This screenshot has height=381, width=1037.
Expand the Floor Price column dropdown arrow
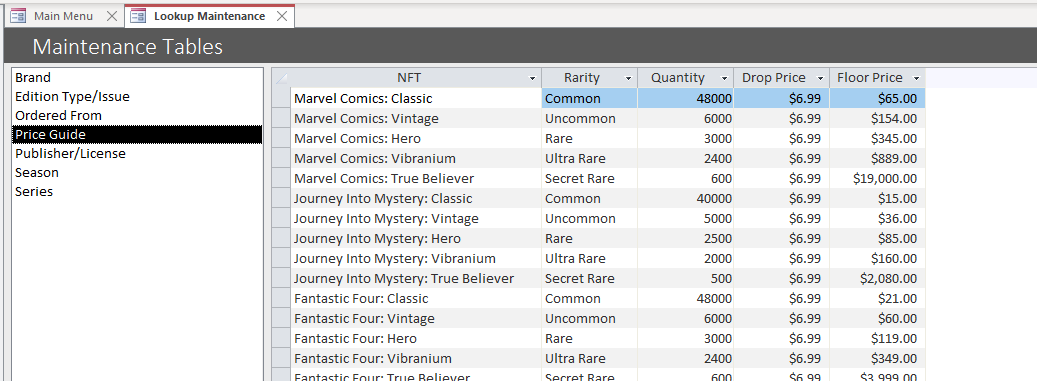(x=916, y=78)
